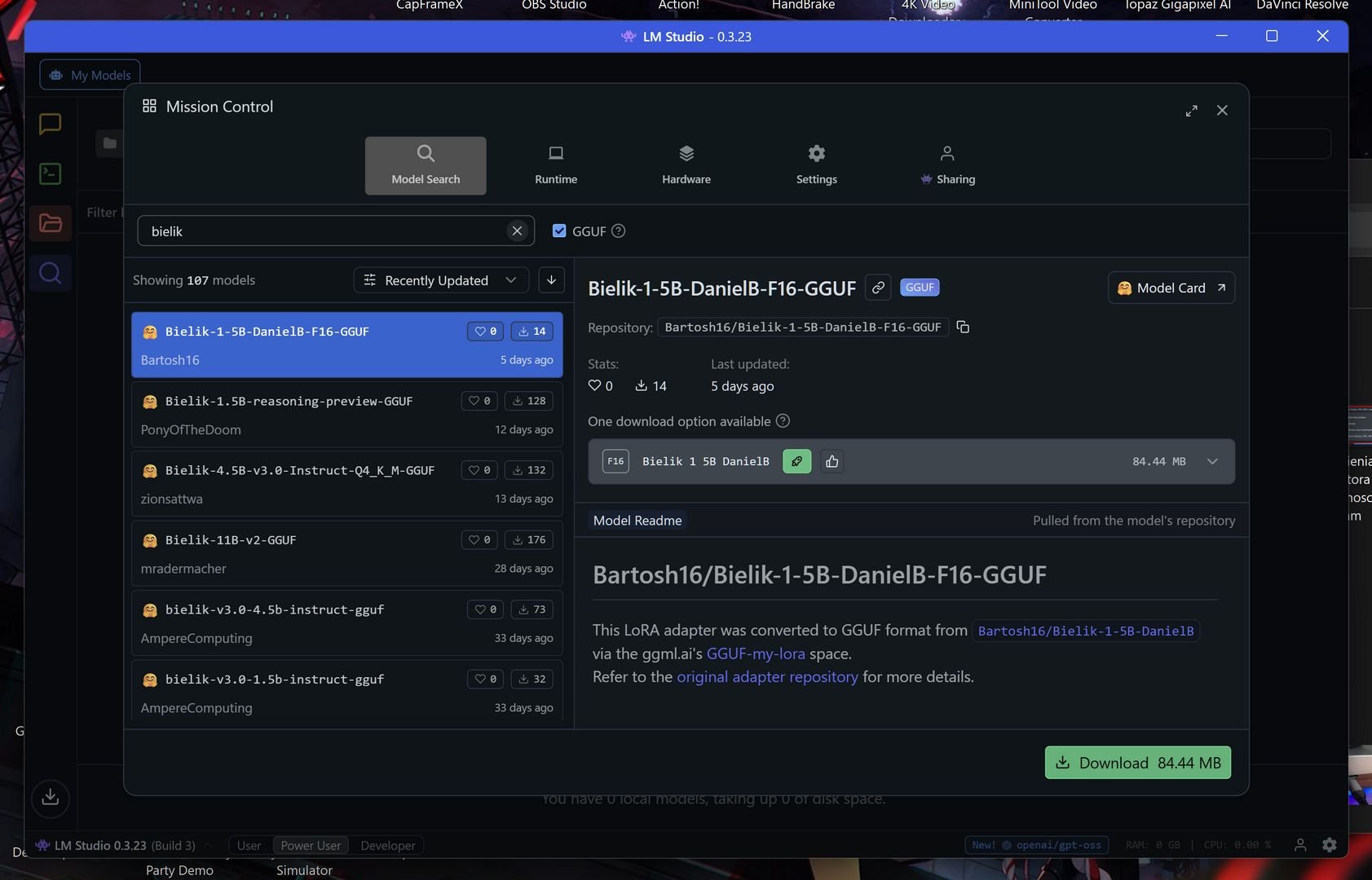This screenshot has height=880, width=1372.
Task: Expand Mission Control to full screen
Action: (x=1191, y=111)
